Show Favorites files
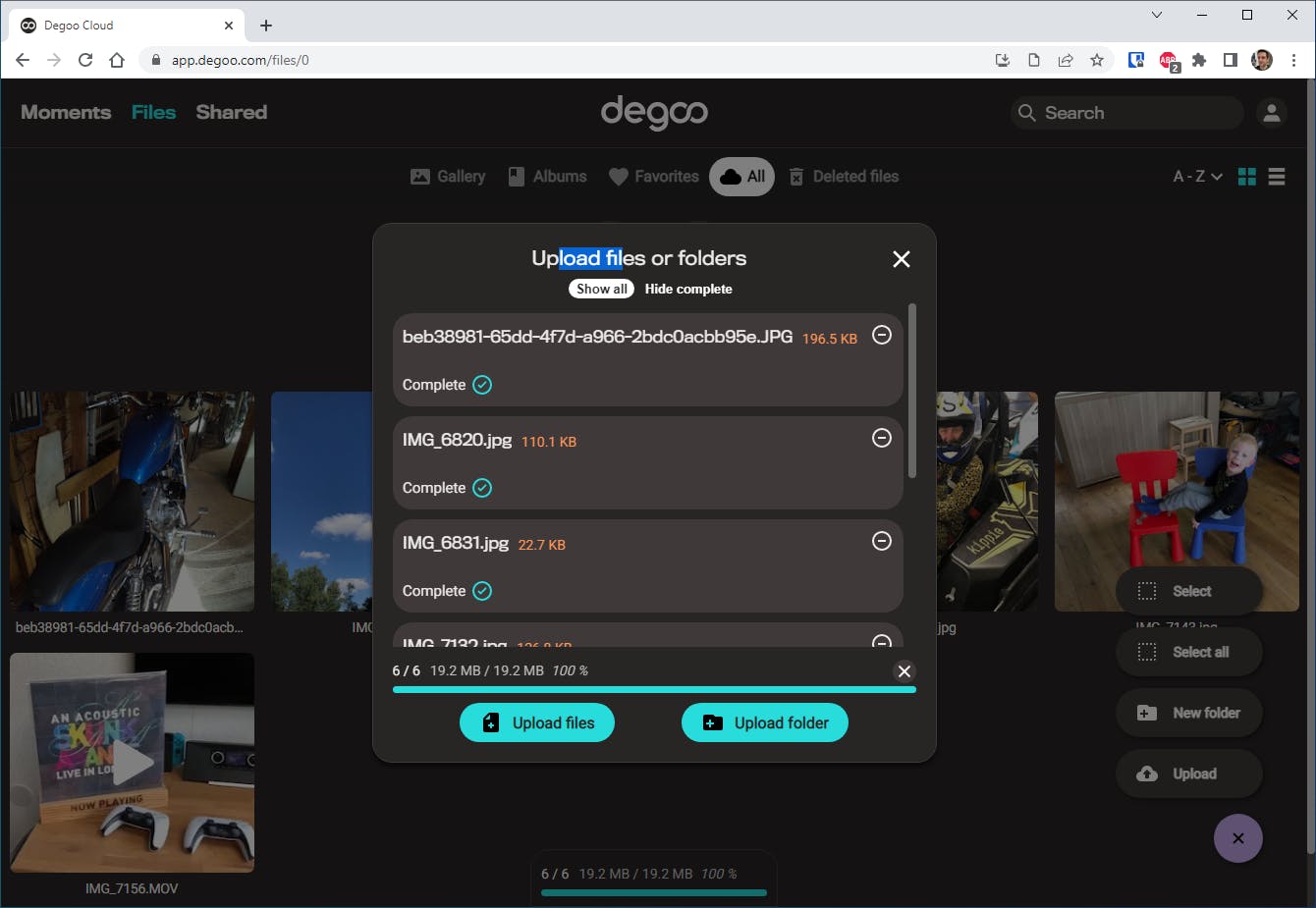The width and height of the screenshot is (1316, 908). [x=654, y=177]
